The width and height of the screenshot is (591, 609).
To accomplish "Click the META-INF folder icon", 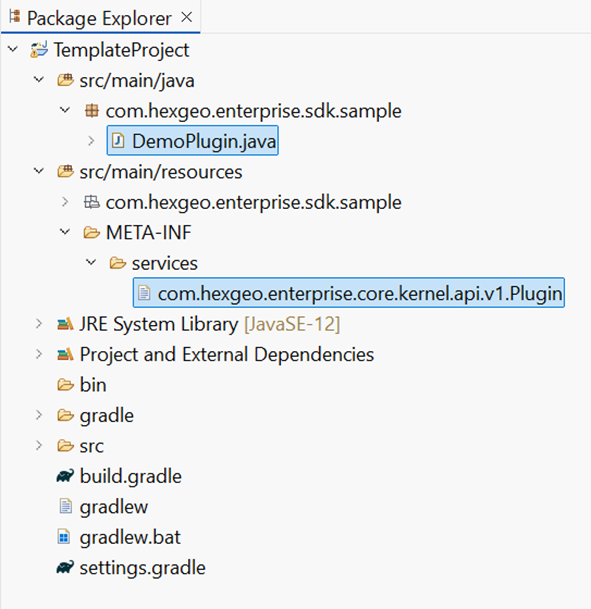I will (92, 233).
